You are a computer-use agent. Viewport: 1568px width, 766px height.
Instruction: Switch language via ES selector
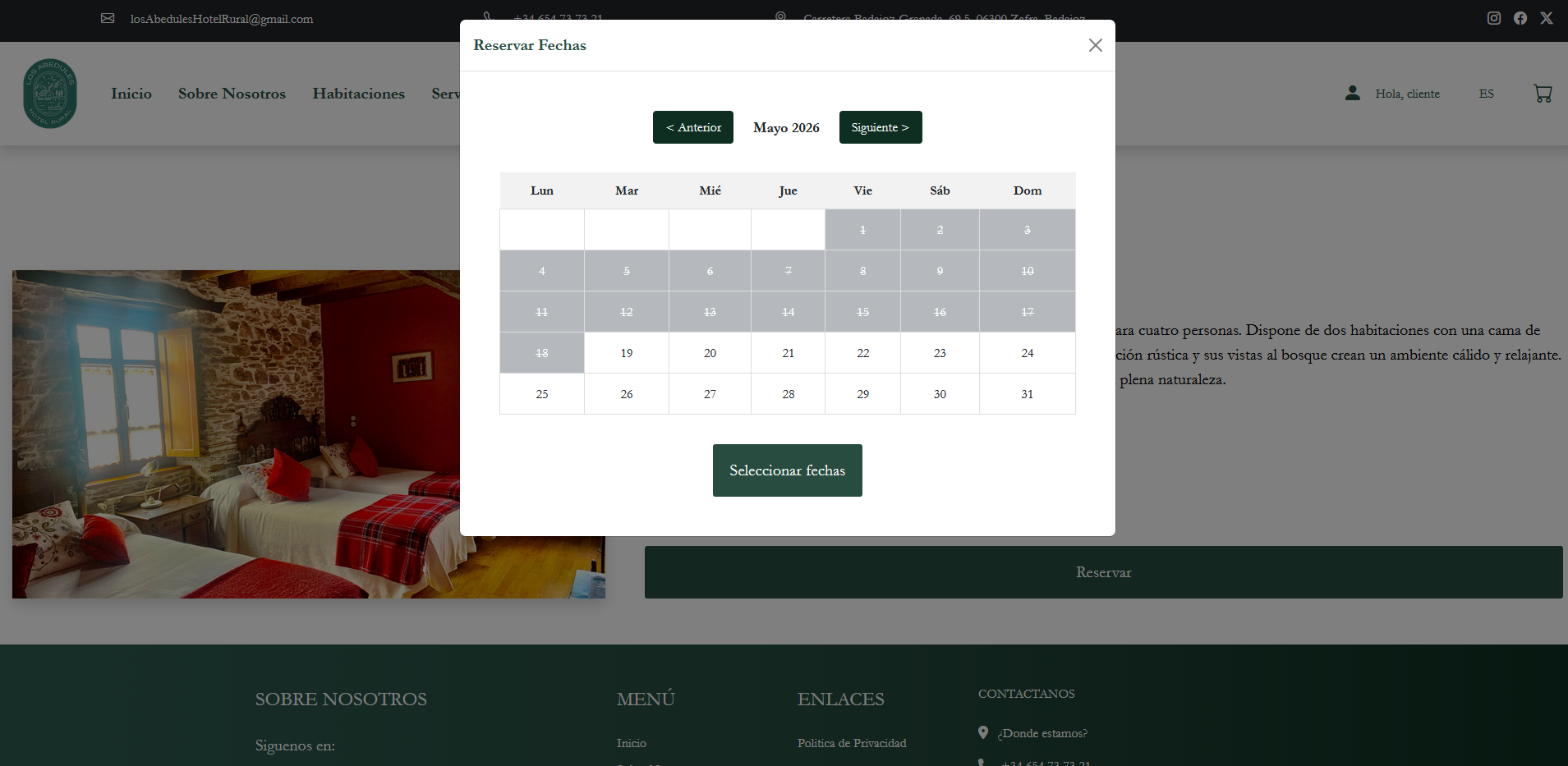click(1487, 94)
